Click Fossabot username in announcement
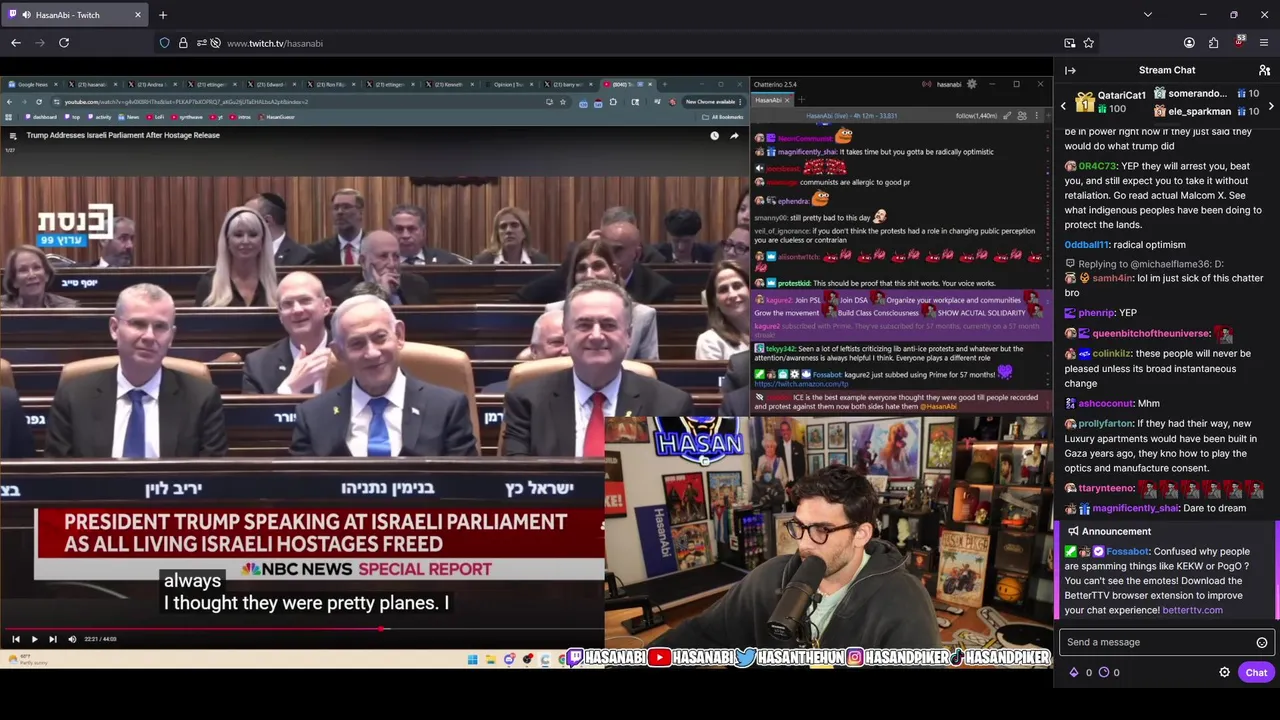The height and width of the screenshot is (720, 1280). pyautogui.click(x=1127, y=551)
